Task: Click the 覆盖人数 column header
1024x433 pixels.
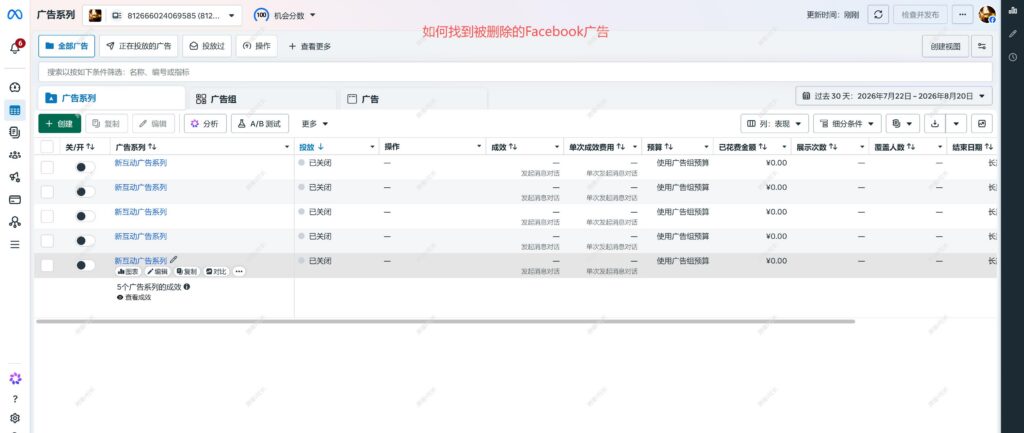Action: click(x=895, y=147)
